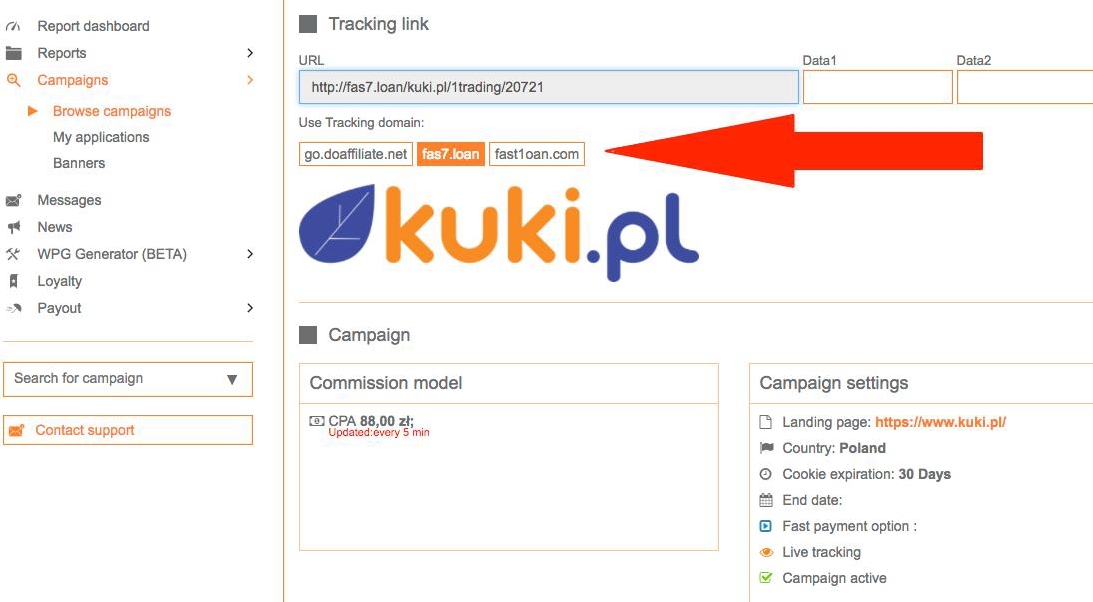Open Report dashboard gauge icon

tap(13, 26)
